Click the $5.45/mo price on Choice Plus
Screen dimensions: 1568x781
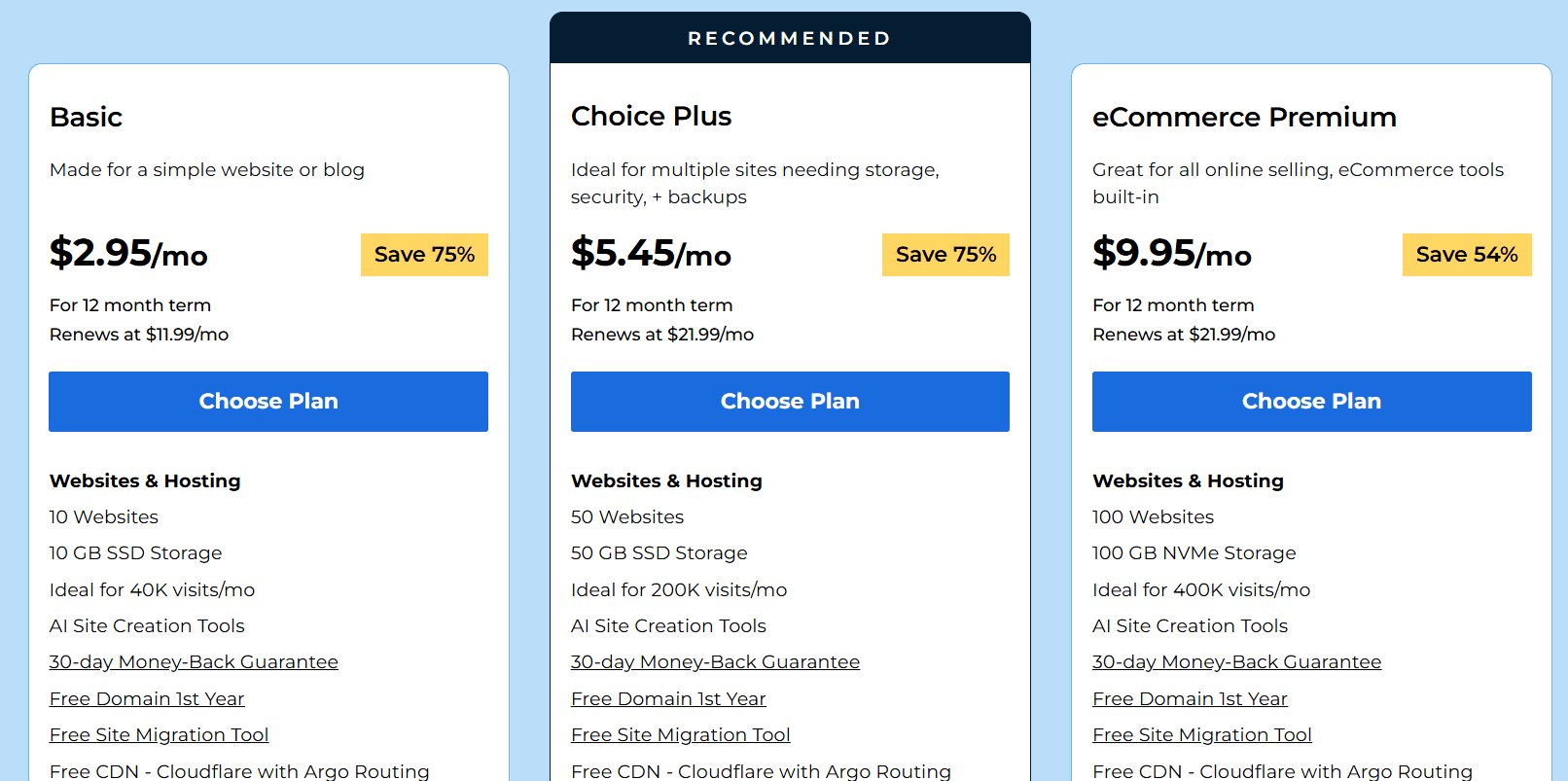click(651, 254)
